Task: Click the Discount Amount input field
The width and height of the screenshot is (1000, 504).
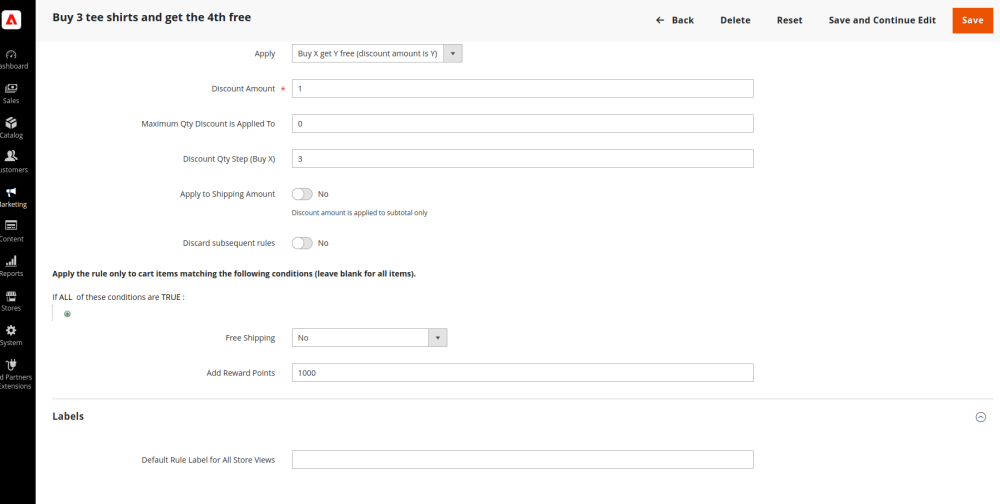Action: pyautogui.click(x=522, y=89)
